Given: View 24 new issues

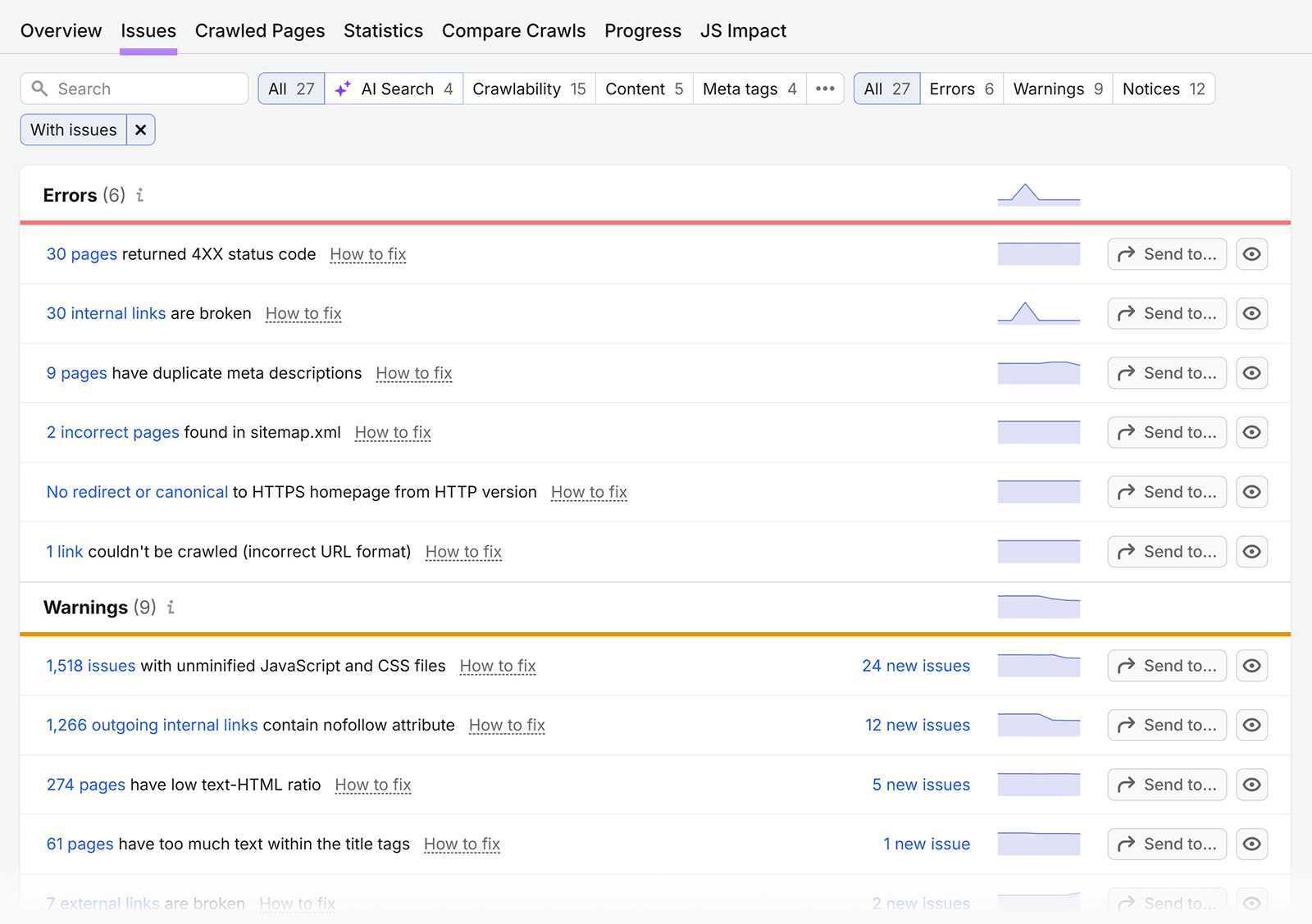Looking at the screenshot, I should pyautogui.click(x=916, y=666).
